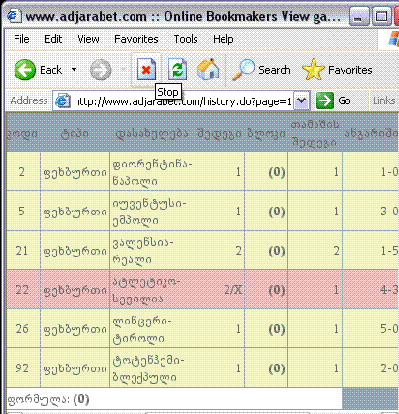The width and height of the screenshot is (399, 414).
Task: Click the 2/X result in the red row
Action: [x=233, y=290]
